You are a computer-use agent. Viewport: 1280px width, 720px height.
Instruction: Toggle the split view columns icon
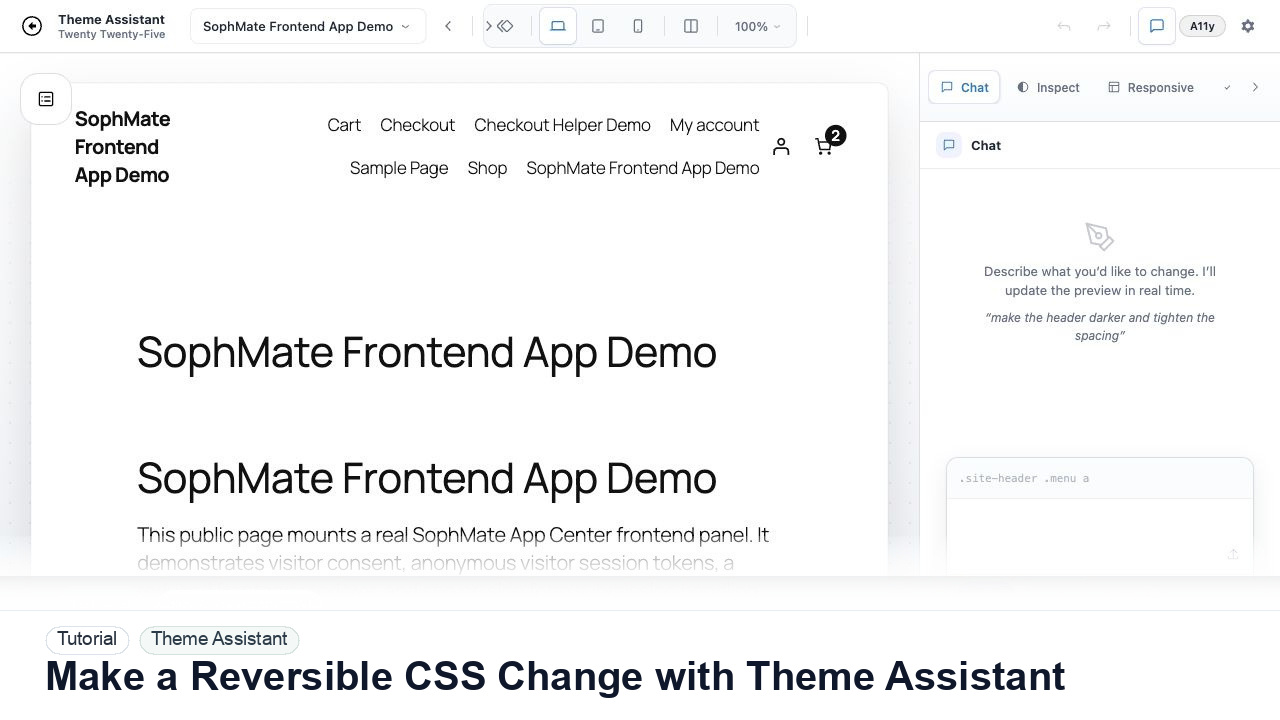pyautogui.click(x=691, y=26)
